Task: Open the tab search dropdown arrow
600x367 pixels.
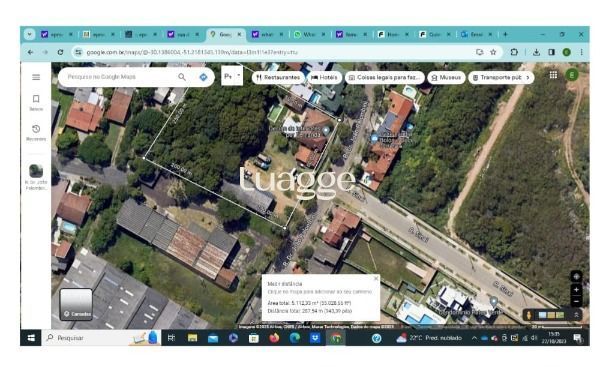Action: click(x=29, y=34)
